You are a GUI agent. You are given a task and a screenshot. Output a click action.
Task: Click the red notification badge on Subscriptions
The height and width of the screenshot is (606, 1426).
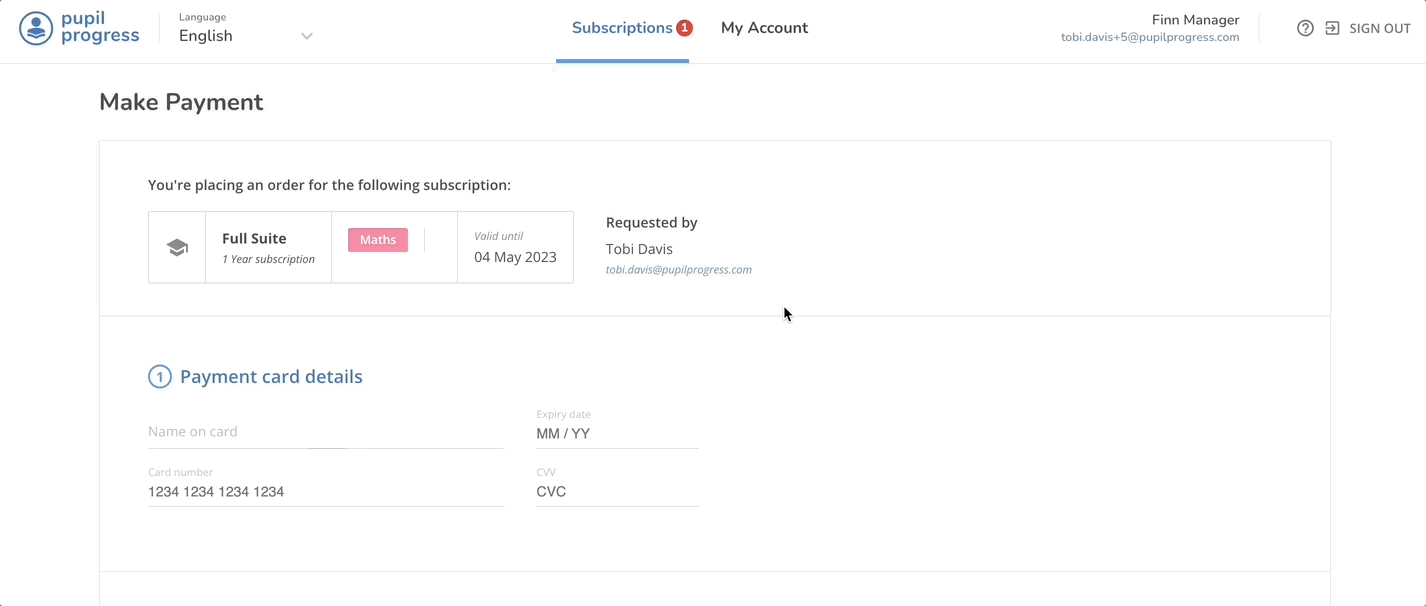[684, 28]
